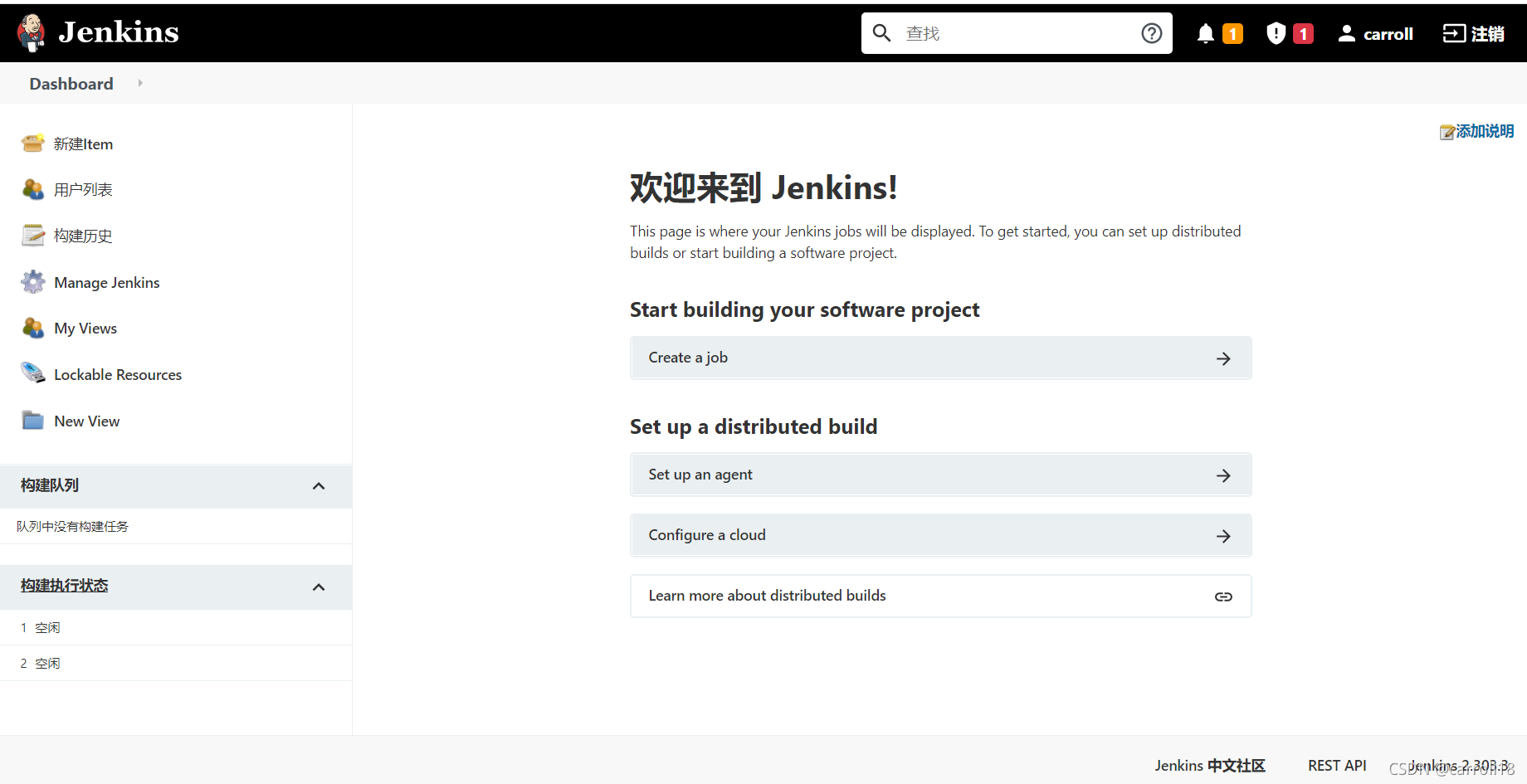
Task: Click the 新建Item box icon
Action: pyautogui.click(x=33, y=144)
